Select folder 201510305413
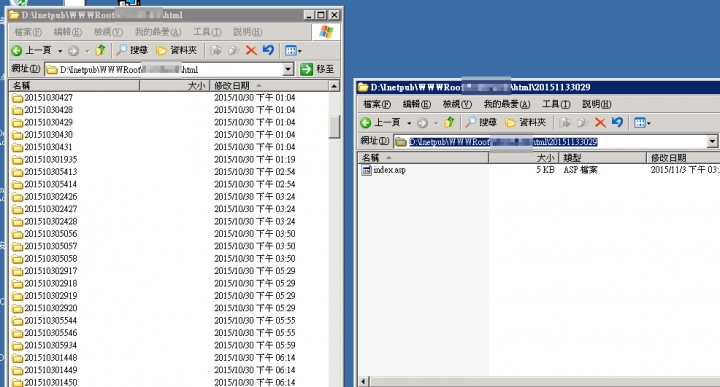Screen dimensions: 720x387 point(45,172)
